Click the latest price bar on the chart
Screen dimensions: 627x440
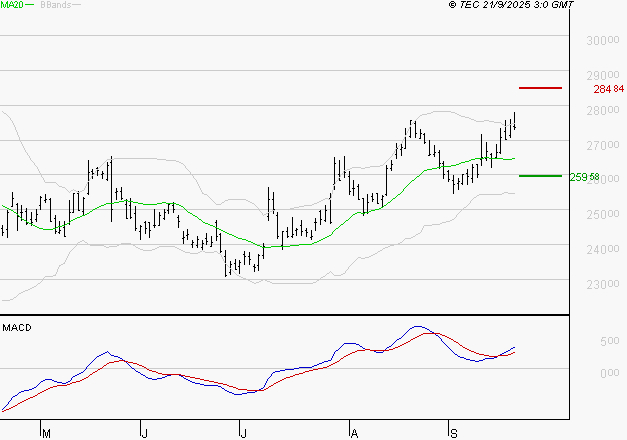click(514, 124)
